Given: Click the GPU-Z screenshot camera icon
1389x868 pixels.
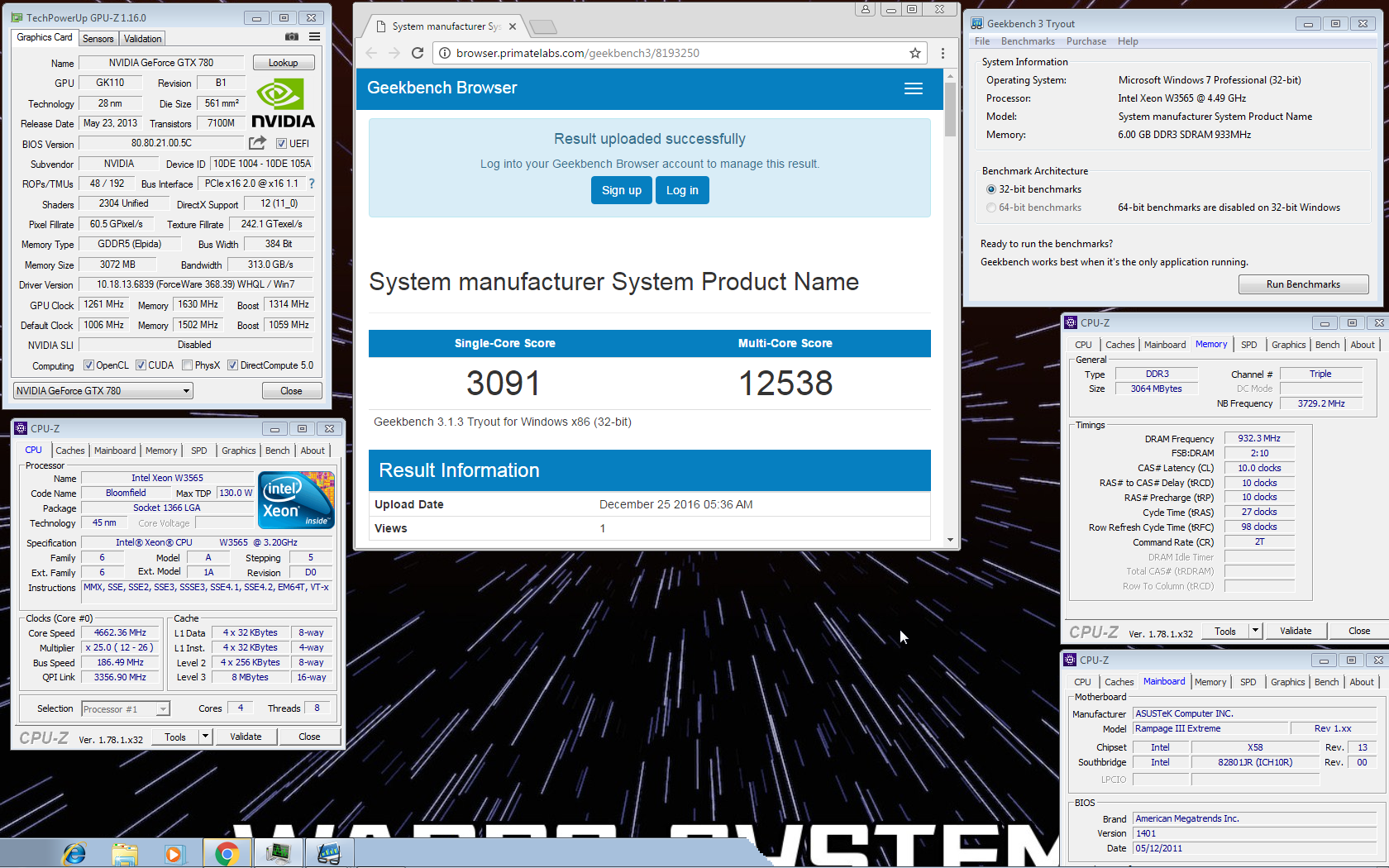Looking at the screenshot, I should pyautogui.click(x=292, y=36).
